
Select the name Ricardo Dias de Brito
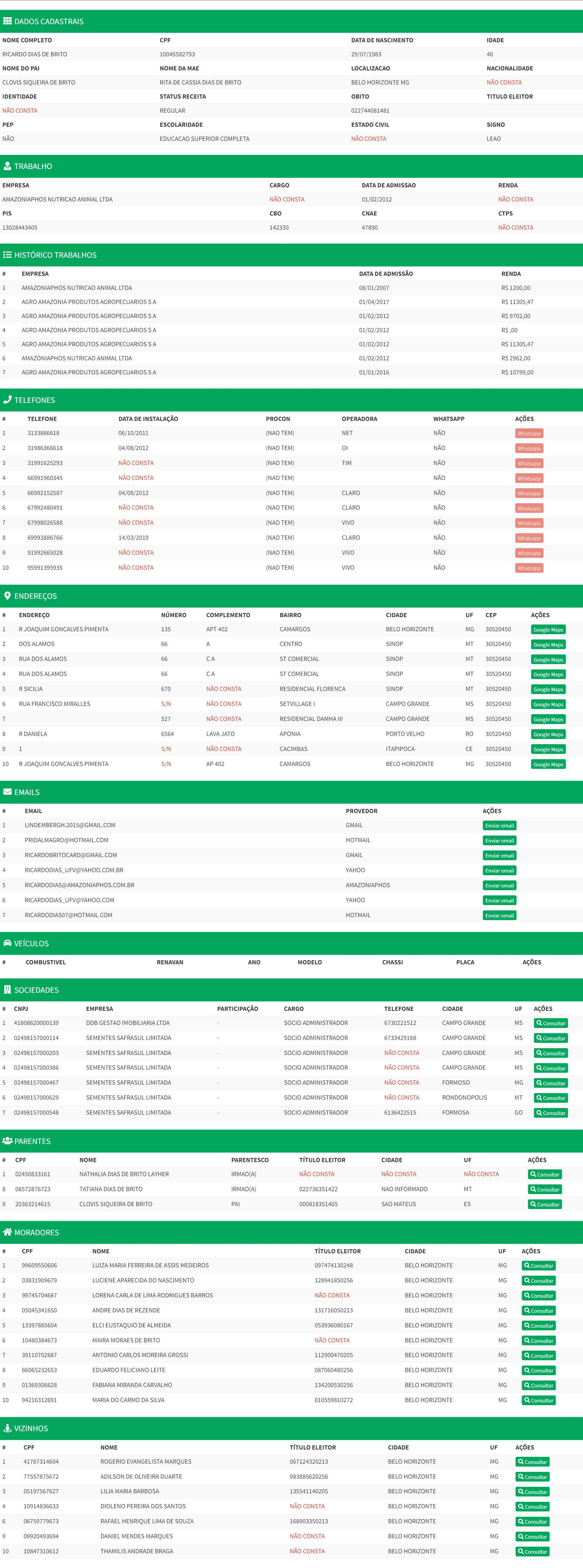click(35, 54)
